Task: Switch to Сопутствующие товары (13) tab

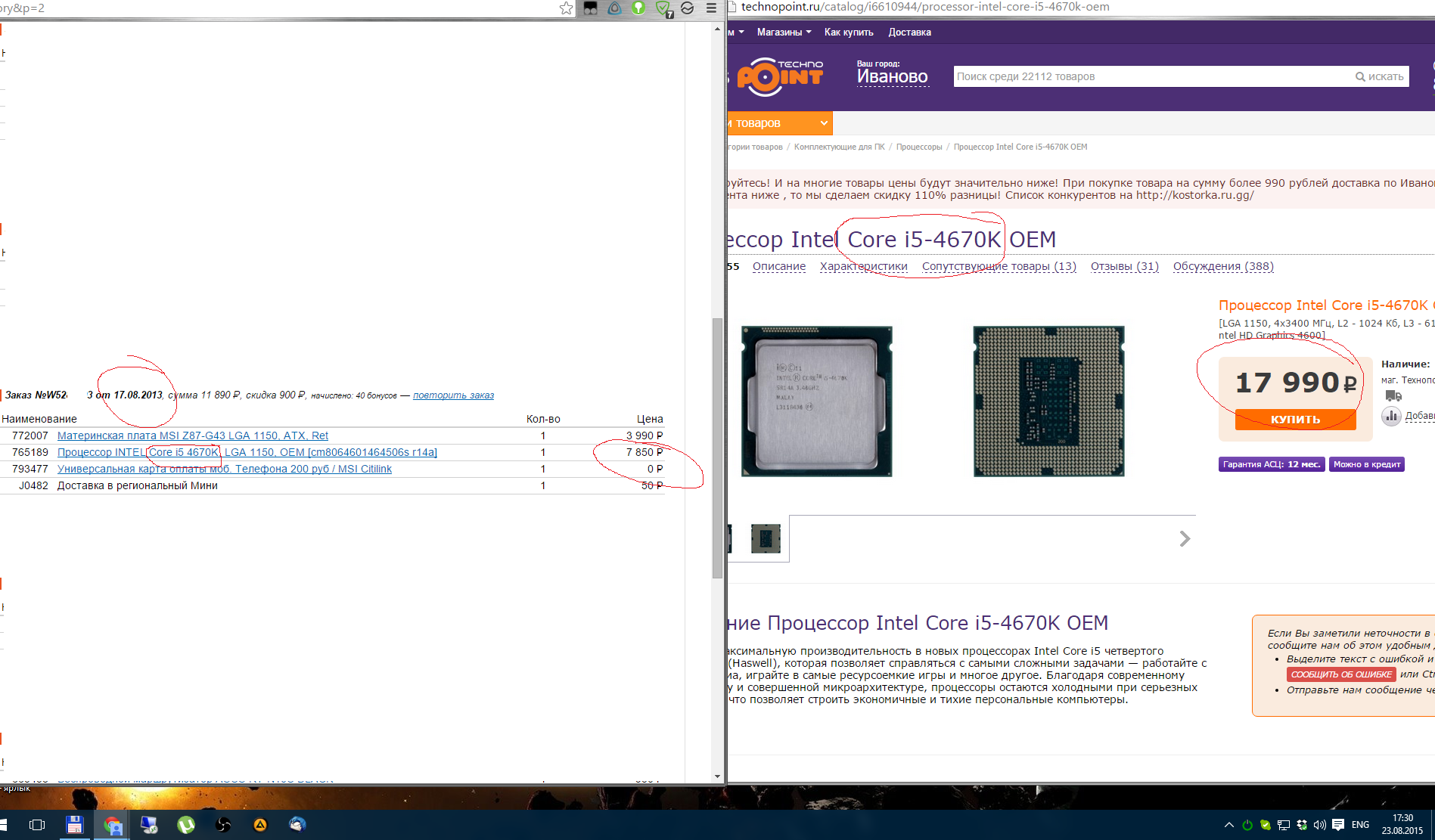Action: tap(999, 266)
